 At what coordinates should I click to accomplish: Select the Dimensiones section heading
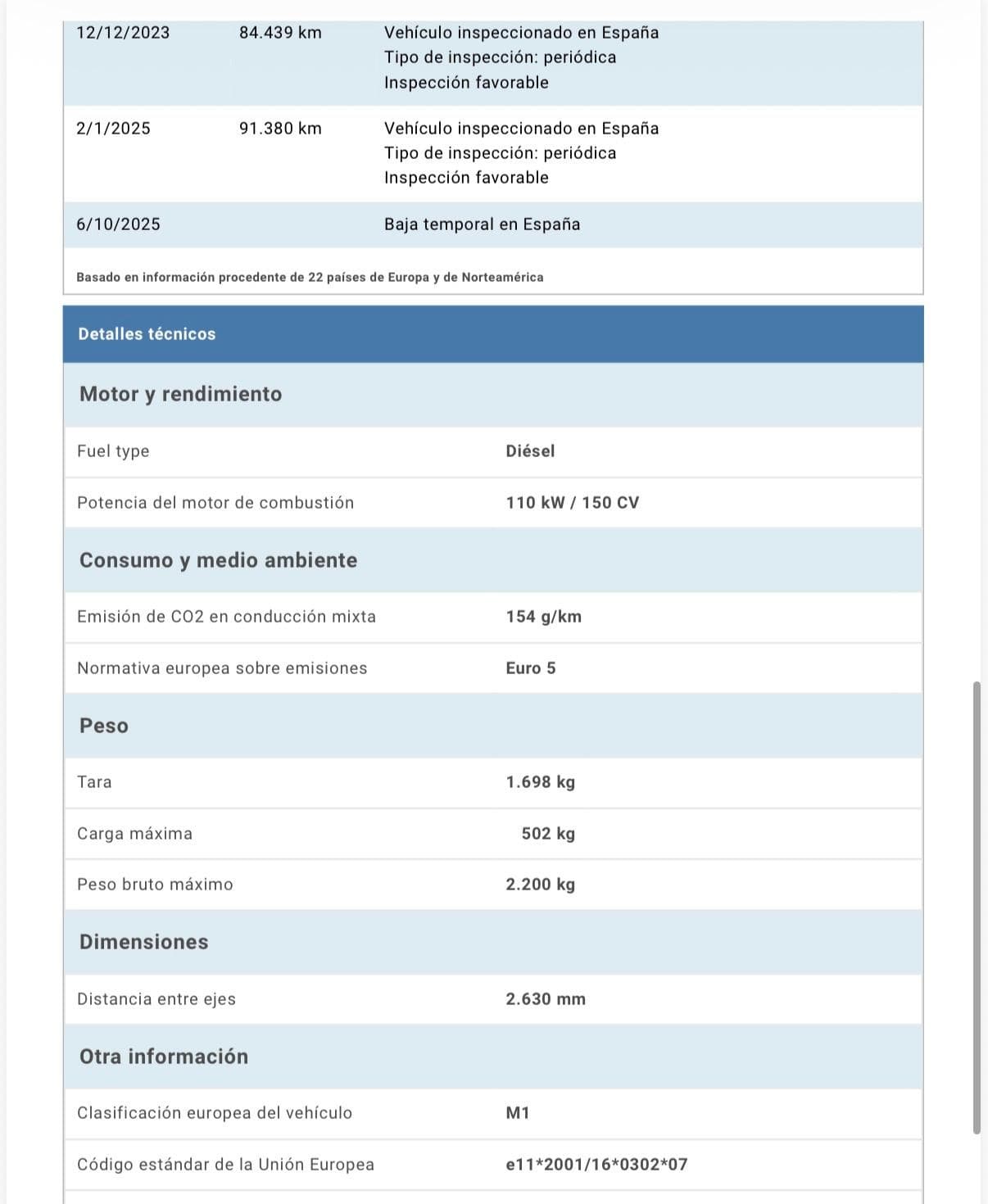(143, 942)
